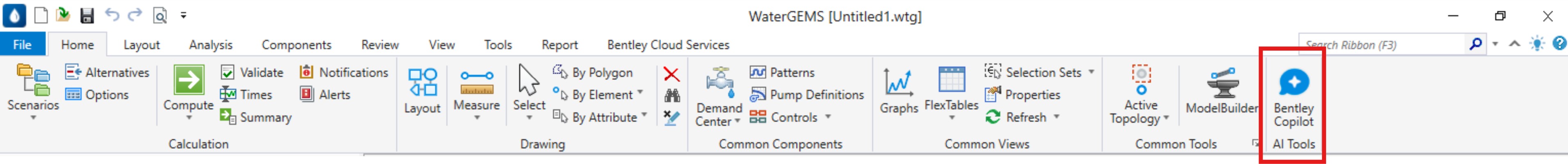Expand the Scenarios dropdown
The width and height of the screenshot is (1568, 164).
pos(33,118)
